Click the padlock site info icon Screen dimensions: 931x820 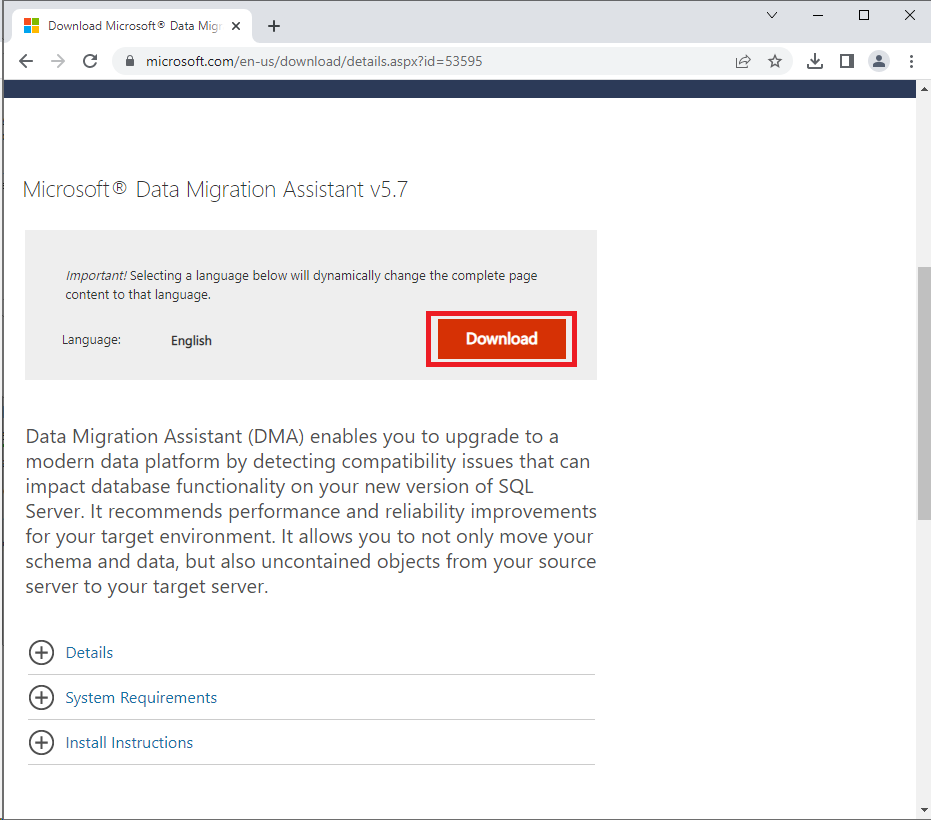pyautogui.click(x=130, y=61)
